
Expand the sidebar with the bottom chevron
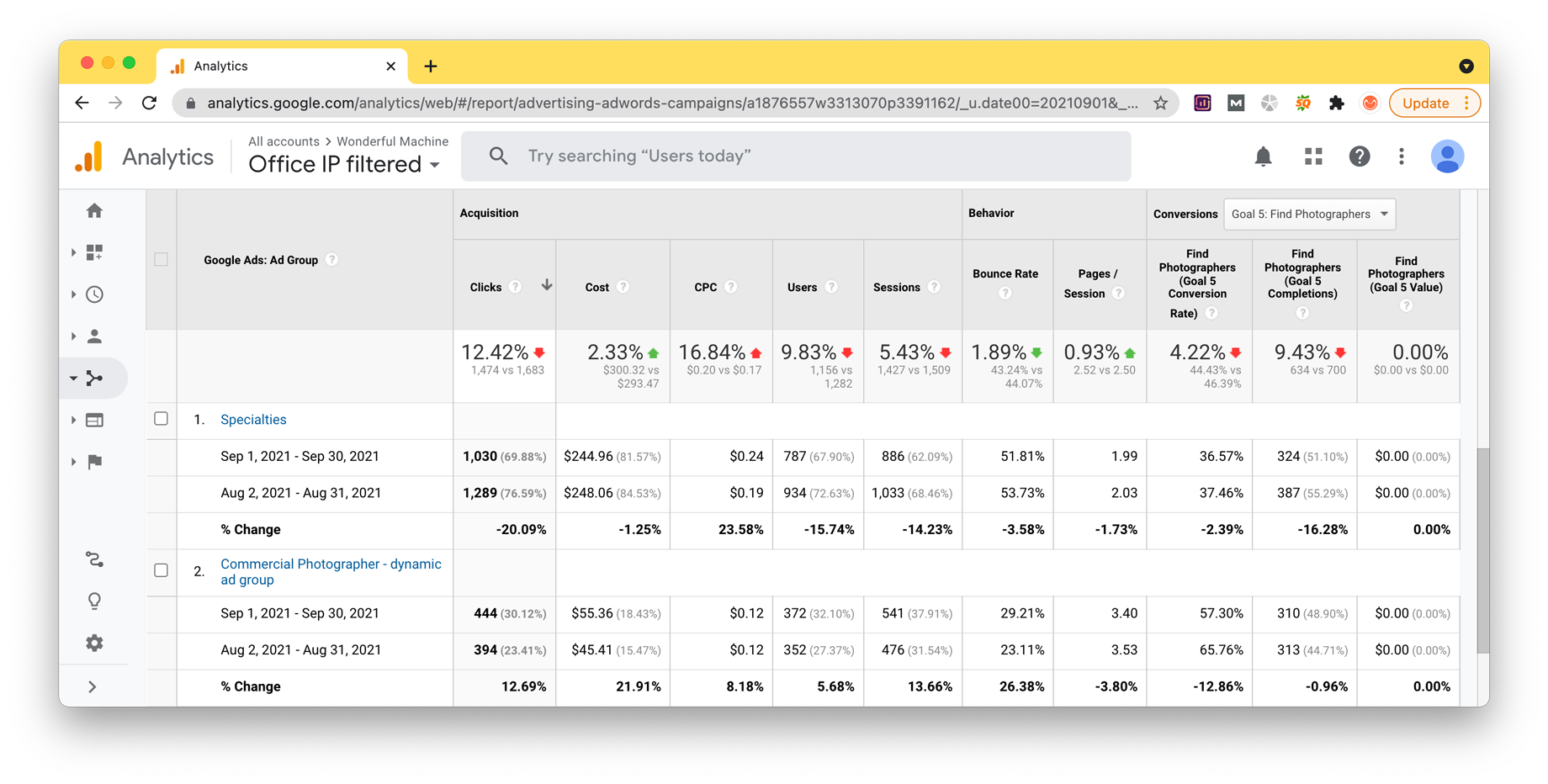coord(93,687)
